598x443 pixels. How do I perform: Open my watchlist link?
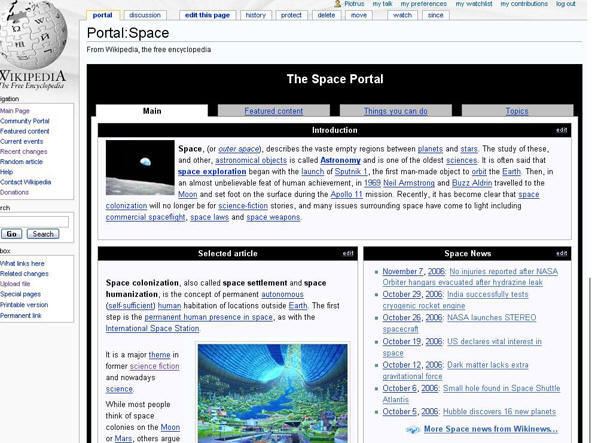pyautogui.click(x=474, y=4)
